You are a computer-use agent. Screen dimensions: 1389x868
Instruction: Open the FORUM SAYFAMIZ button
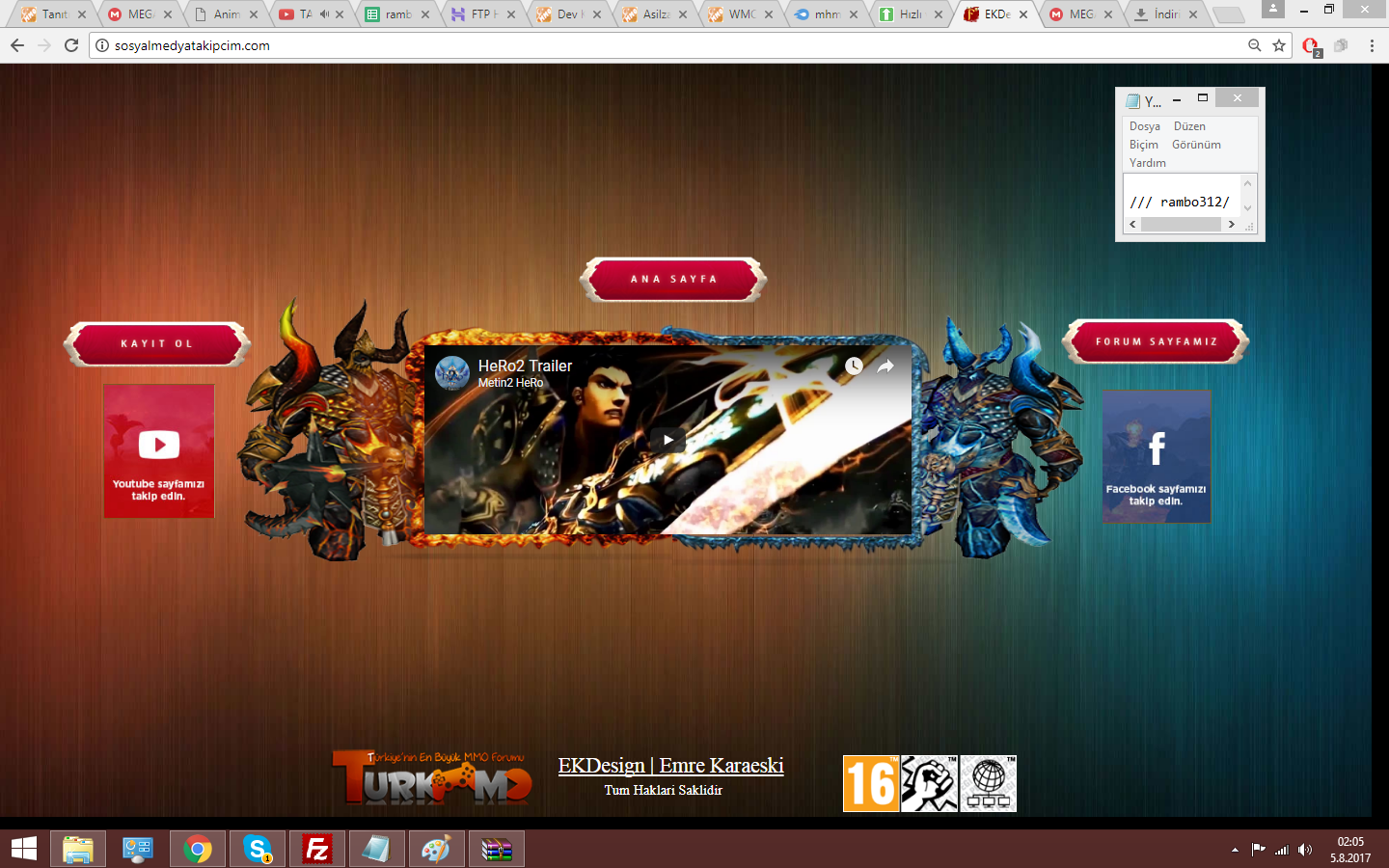[x=1156, y=342]
